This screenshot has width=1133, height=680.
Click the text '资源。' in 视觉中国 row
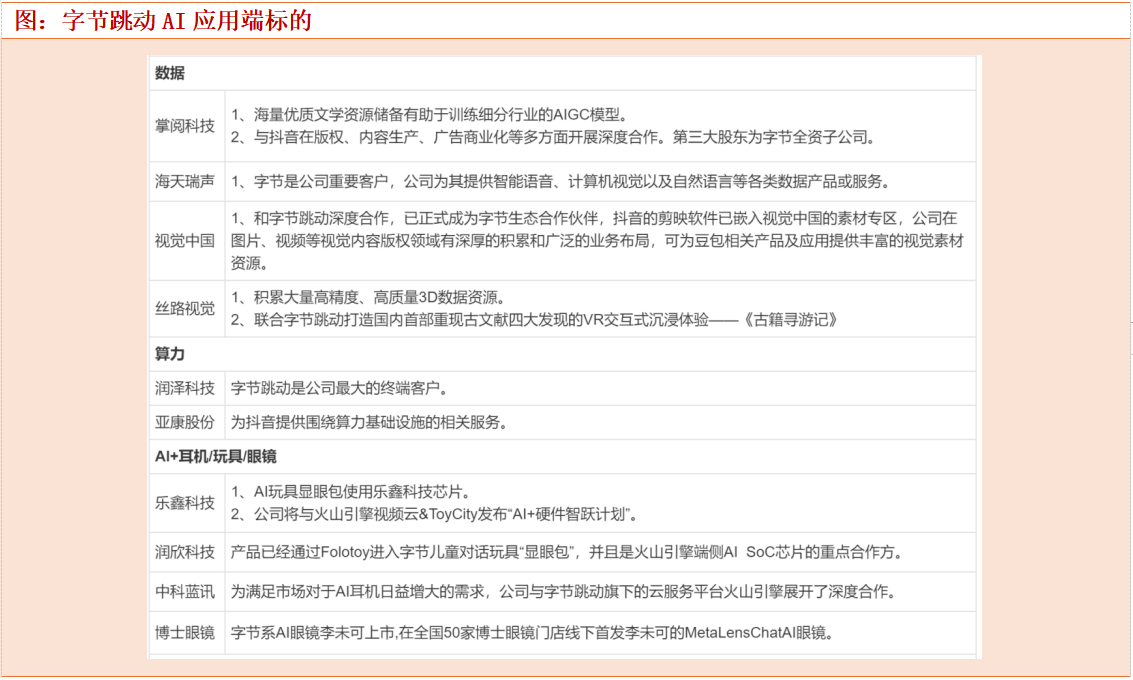point(250,263)
